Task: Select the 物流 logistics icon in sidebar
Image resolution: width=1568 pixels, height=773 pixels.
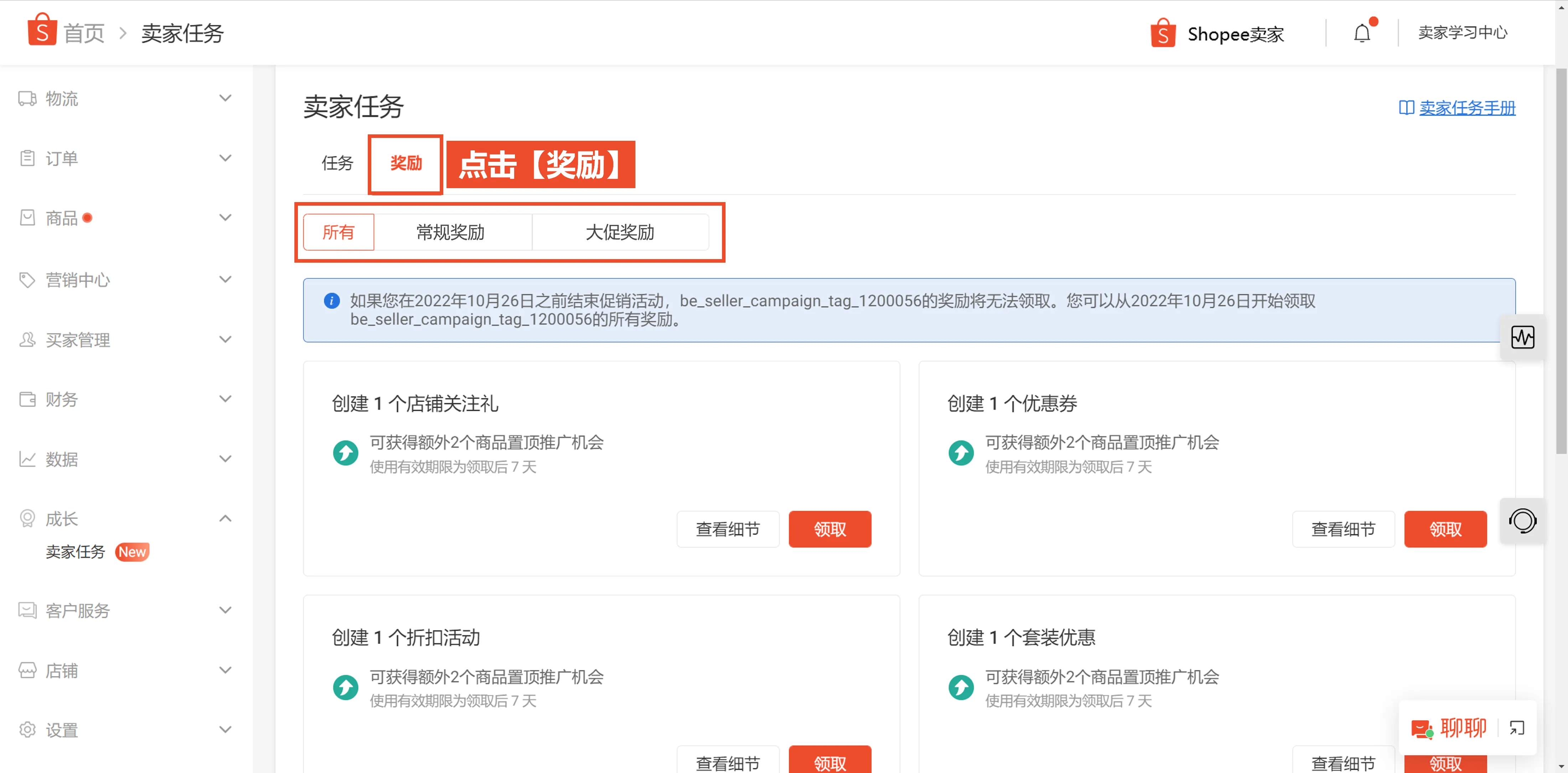Action: coord(27,98)
